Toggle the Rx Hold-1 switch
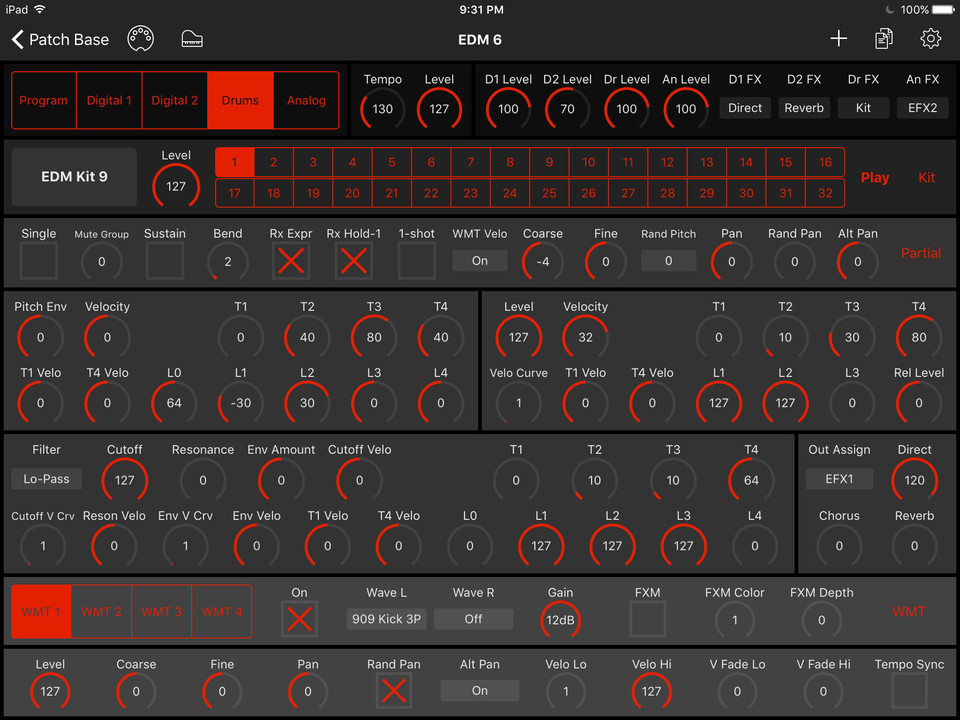 354,261
